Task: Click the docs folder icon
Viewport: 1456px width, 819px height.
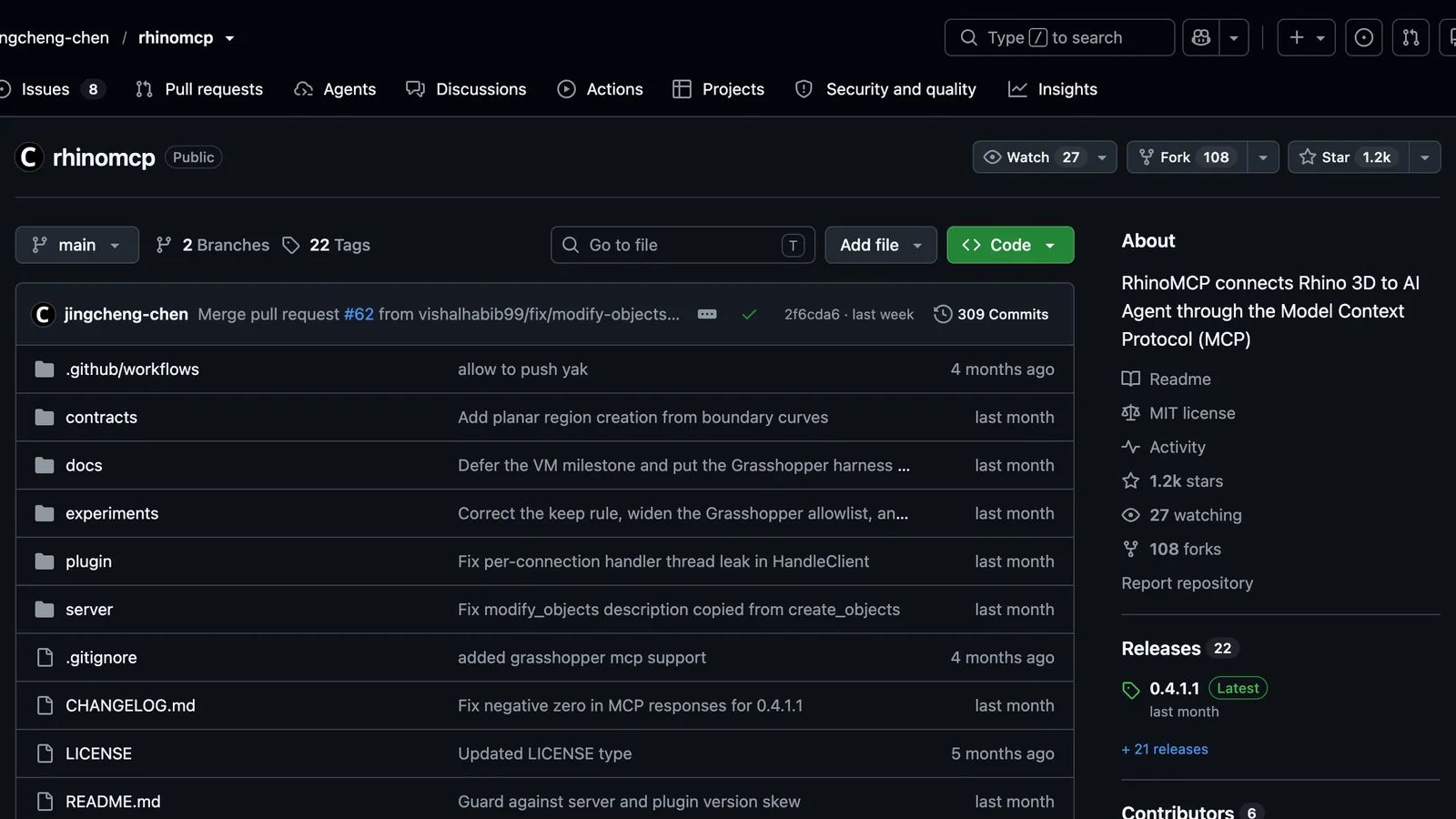Action: pos(45,465)
